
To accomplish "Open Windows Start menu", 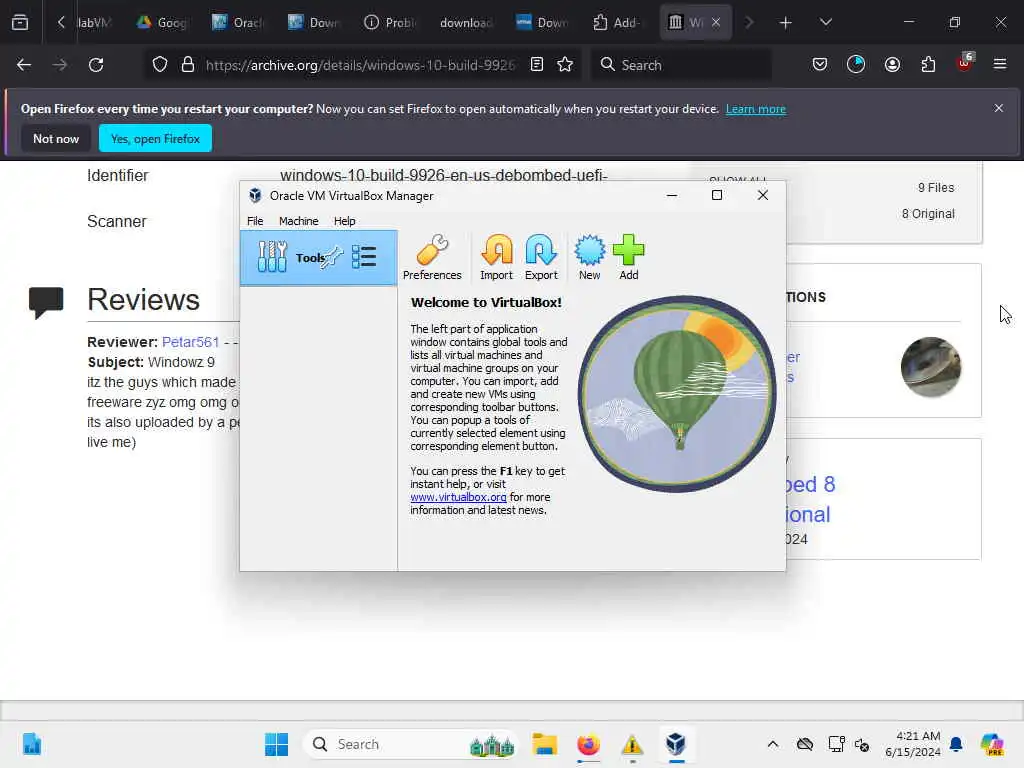I will (276, 744).
